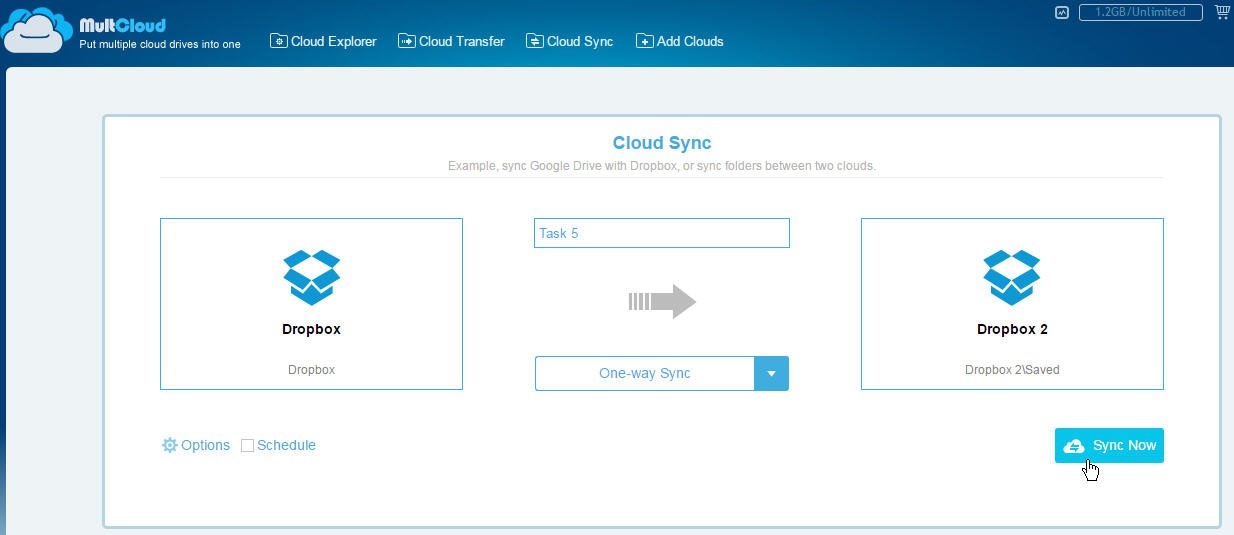
Task: Switch to the Cloud Sync page
Action: (569, 41)
